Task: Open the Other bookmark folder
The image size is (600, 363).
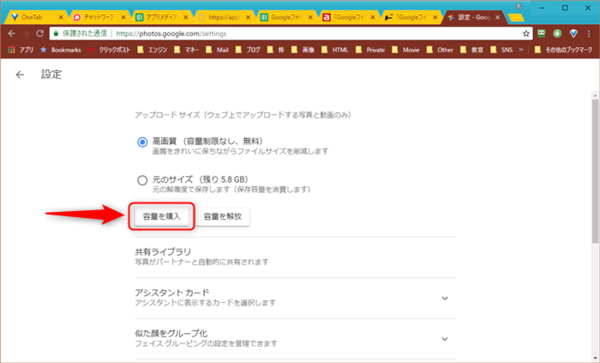Action: point(440,50)
